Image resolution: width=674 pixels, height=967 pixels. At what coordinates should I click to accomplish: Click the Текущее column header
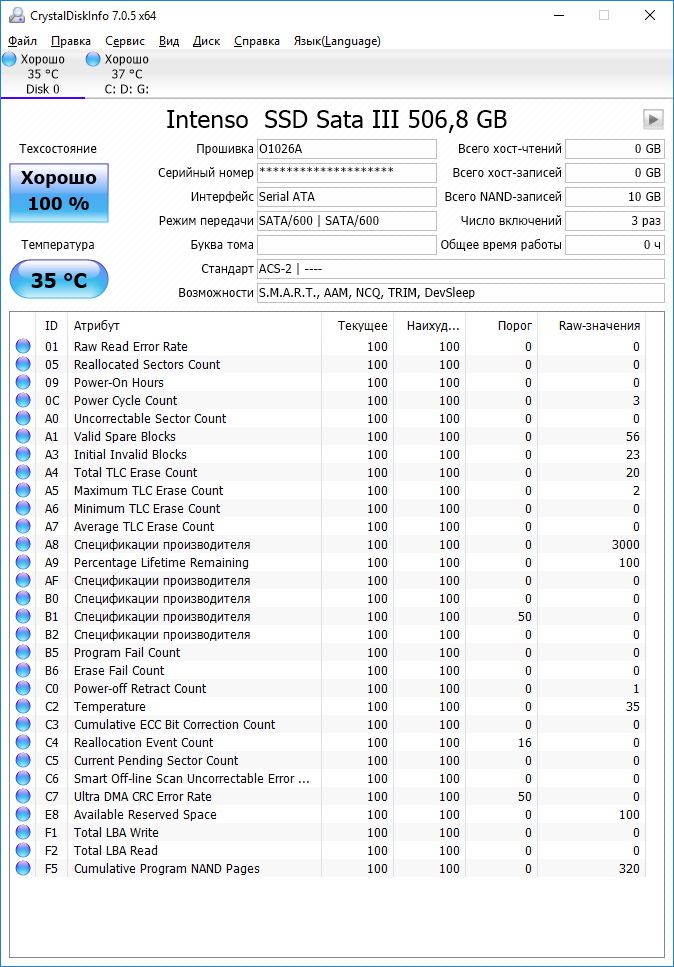coord(358,326)
